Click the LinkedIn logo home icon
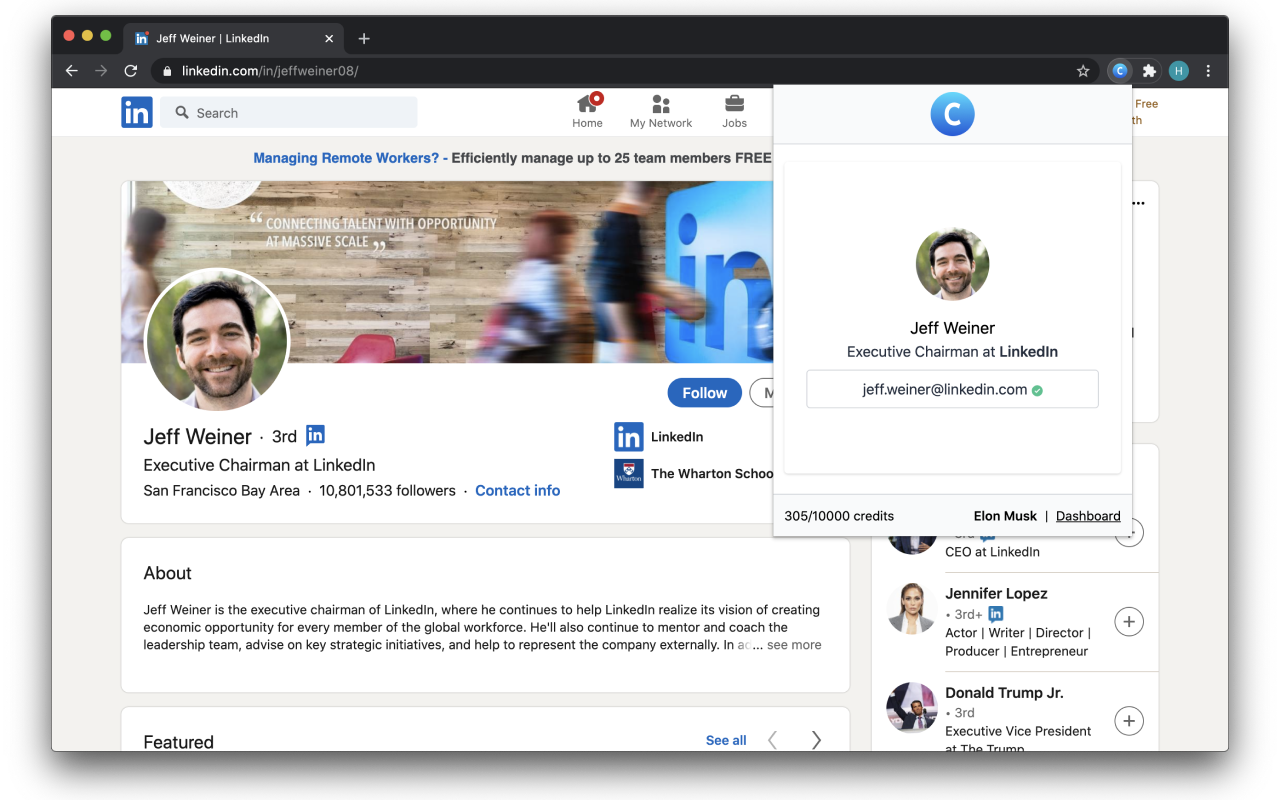Image resolution: width=1280 pixels, height=800 pixels. click(x=137, y=112)
